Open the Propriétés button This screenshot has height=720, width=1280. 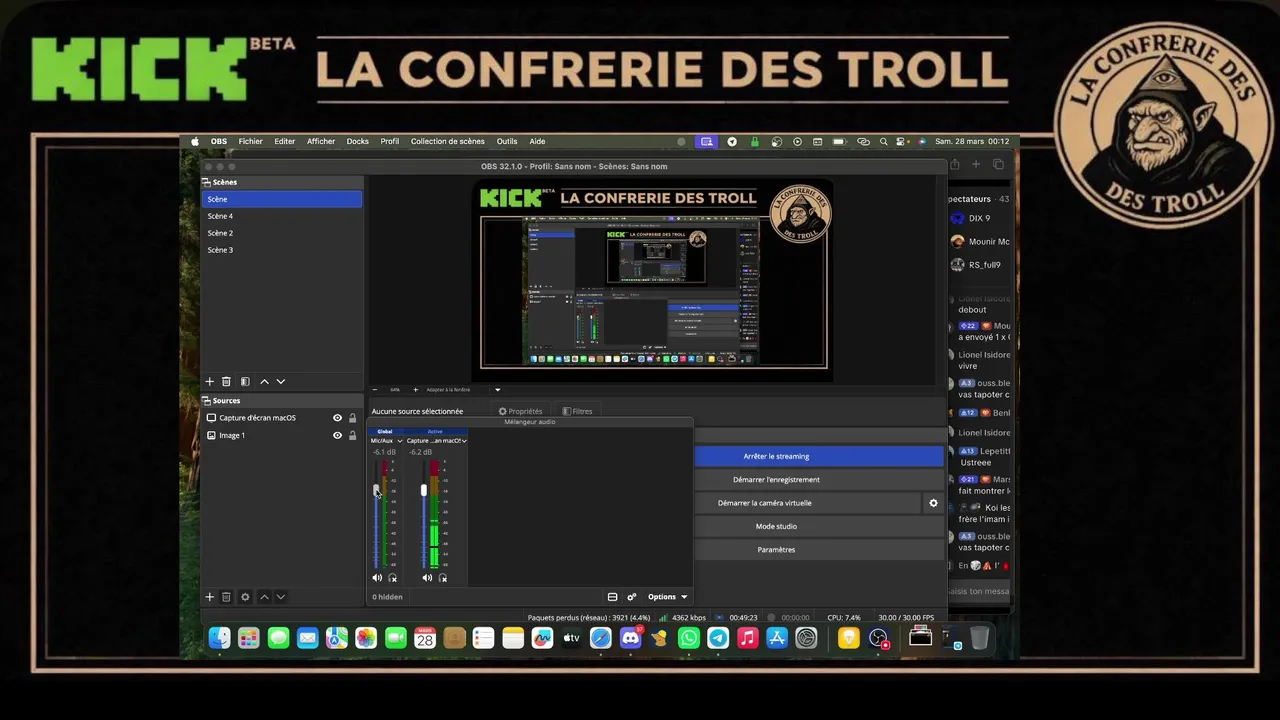click(520, 411)
